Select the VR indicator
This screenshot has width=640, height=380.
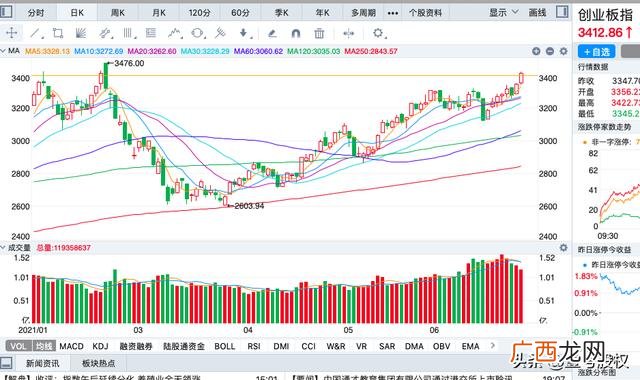point(362,346)
